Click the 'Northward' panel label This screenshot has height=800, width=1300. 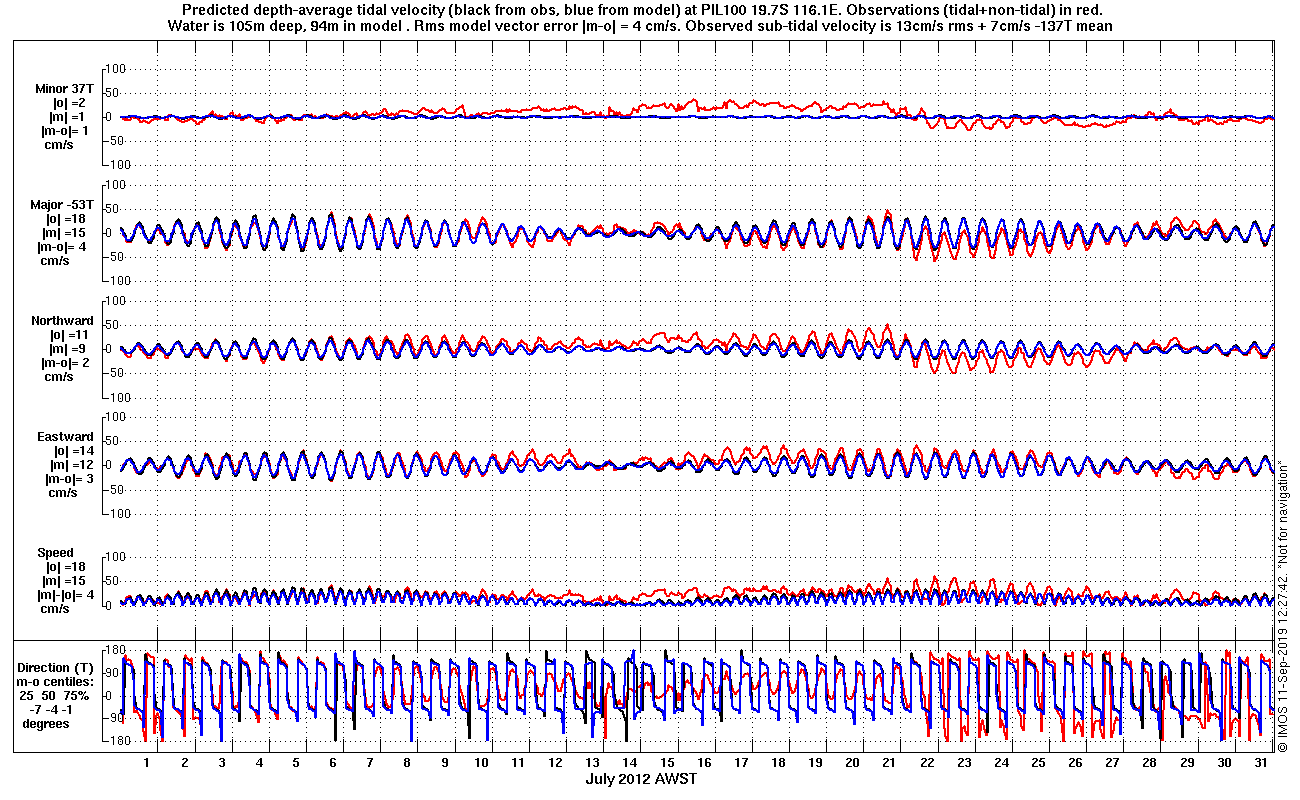point(62,321)
